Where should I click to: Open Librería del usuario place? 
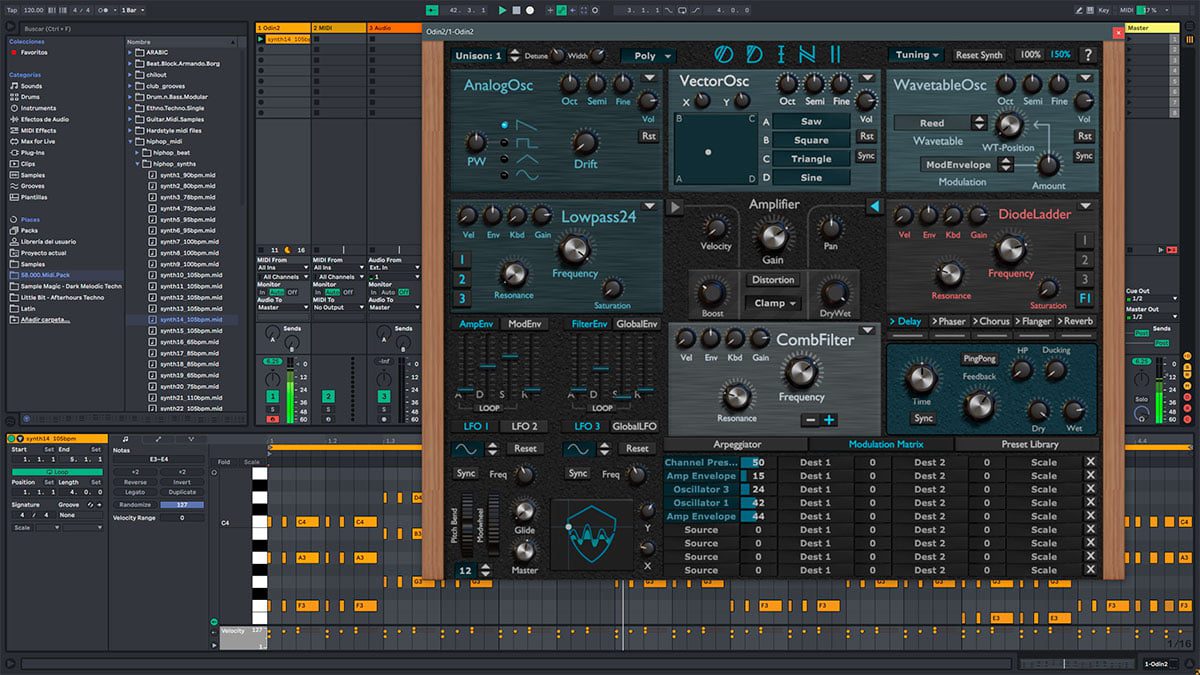[48, 241]
